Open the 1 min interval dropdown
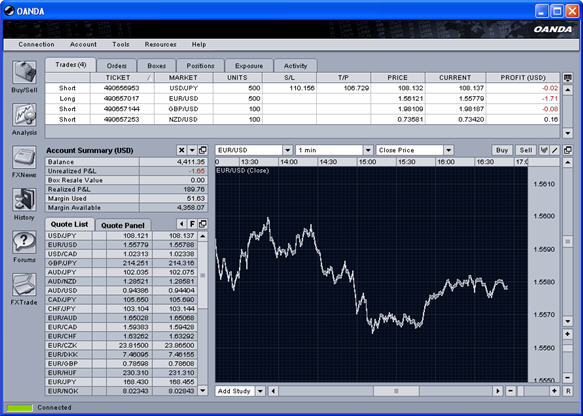Screen dimensions: 583x416 tap(368, 150)
